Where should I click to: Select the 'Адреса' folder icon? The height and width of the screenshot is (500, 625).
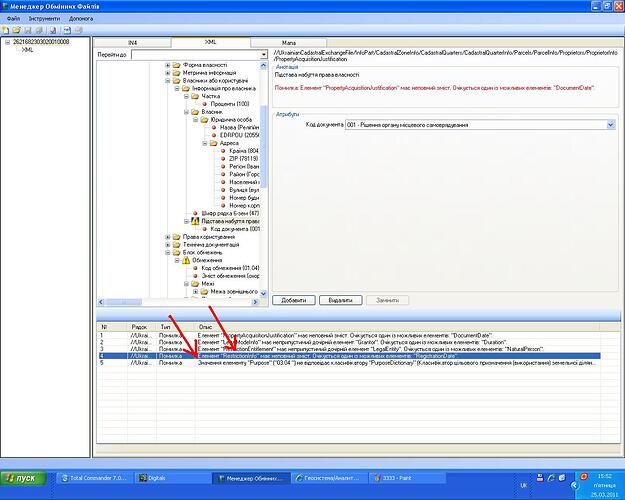tap(214, 143)
